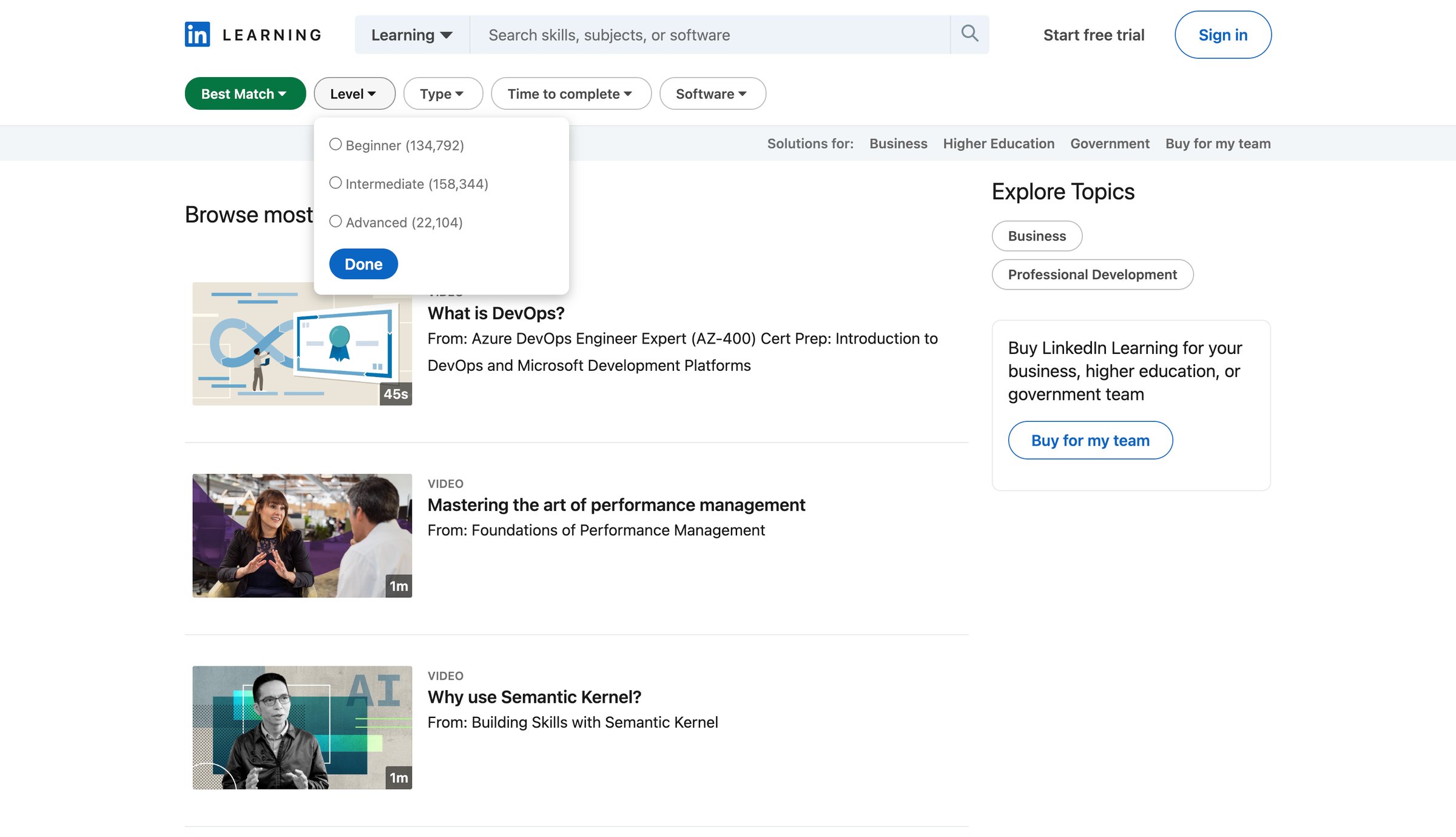The height and width of the screenshot is (837, 1456).
Task: Collapse the Level filter dropdown
Action: [354, 93]
